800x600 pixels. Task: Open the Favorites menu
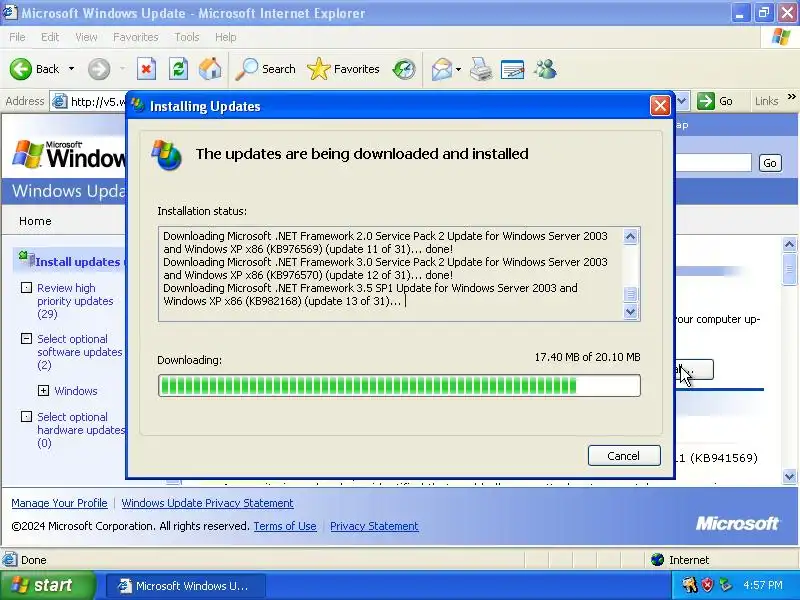(135, 37)
